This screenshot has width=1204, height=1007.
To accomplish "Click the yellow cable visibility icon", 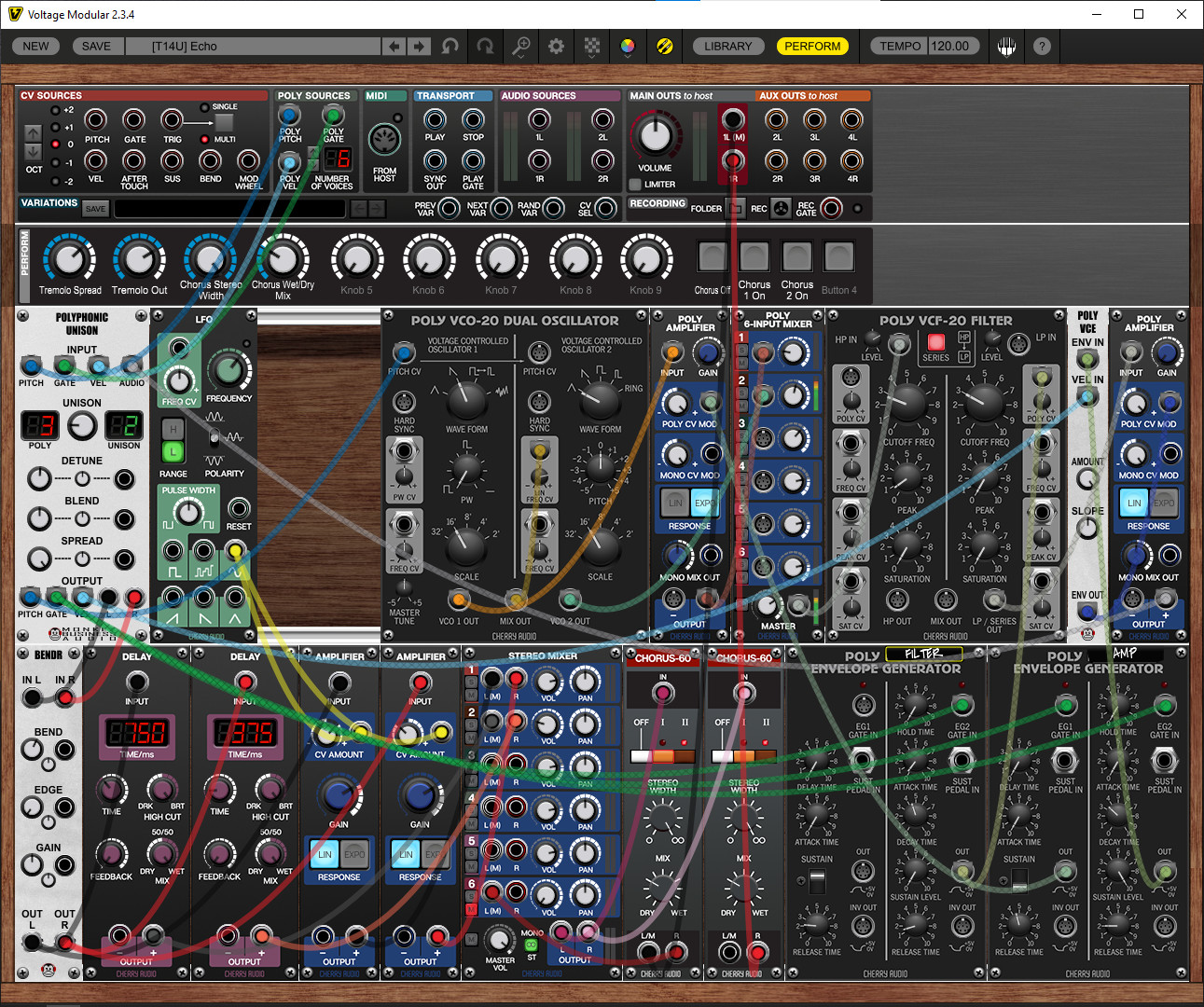I will [x=664, y=46].
